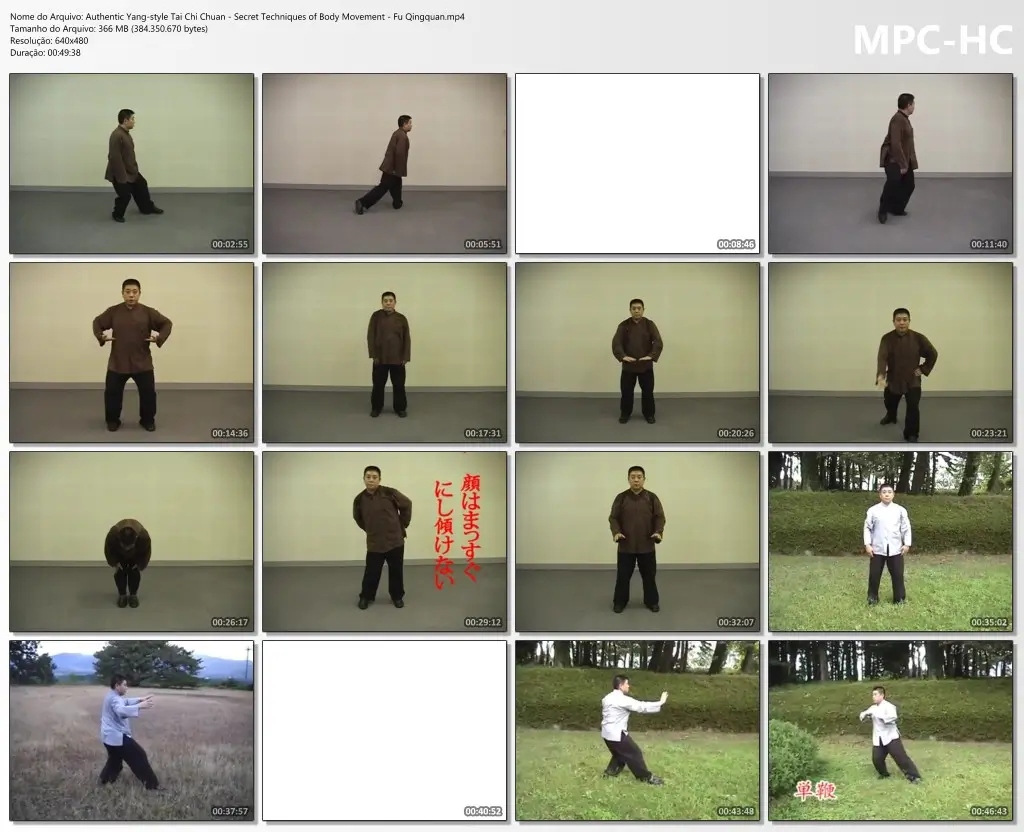Click the thumbnail at 00:11:40
Image resolution: width=1024 pixels, height=832 pixels.
point(890,163)
